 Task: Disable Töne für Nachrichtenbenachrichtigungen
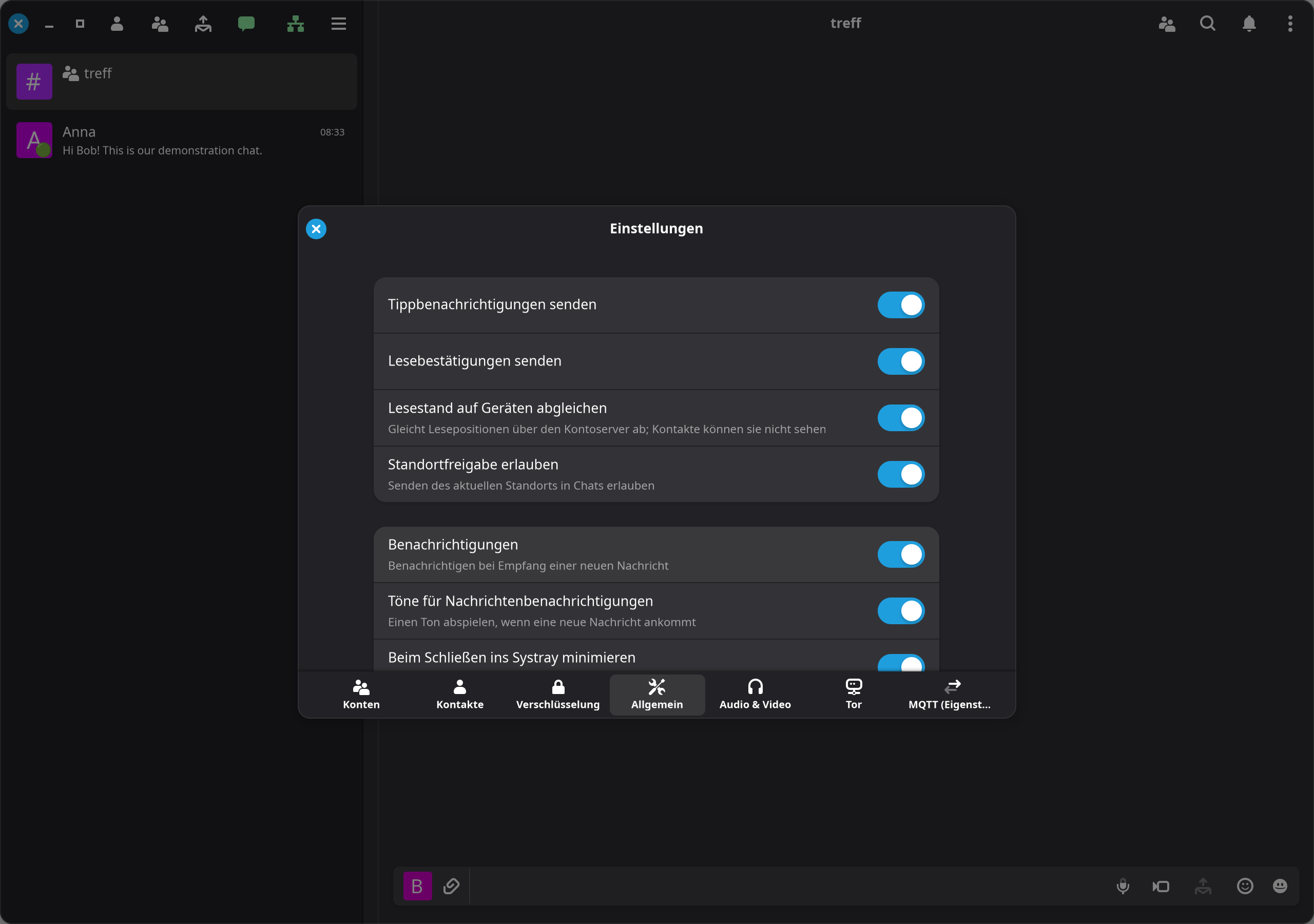pyautogui.click(x=901, y=611)
